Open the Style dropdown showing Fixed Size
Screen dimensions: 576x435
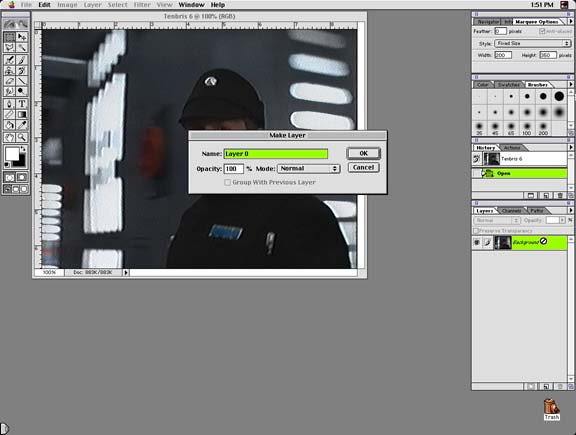533,43
